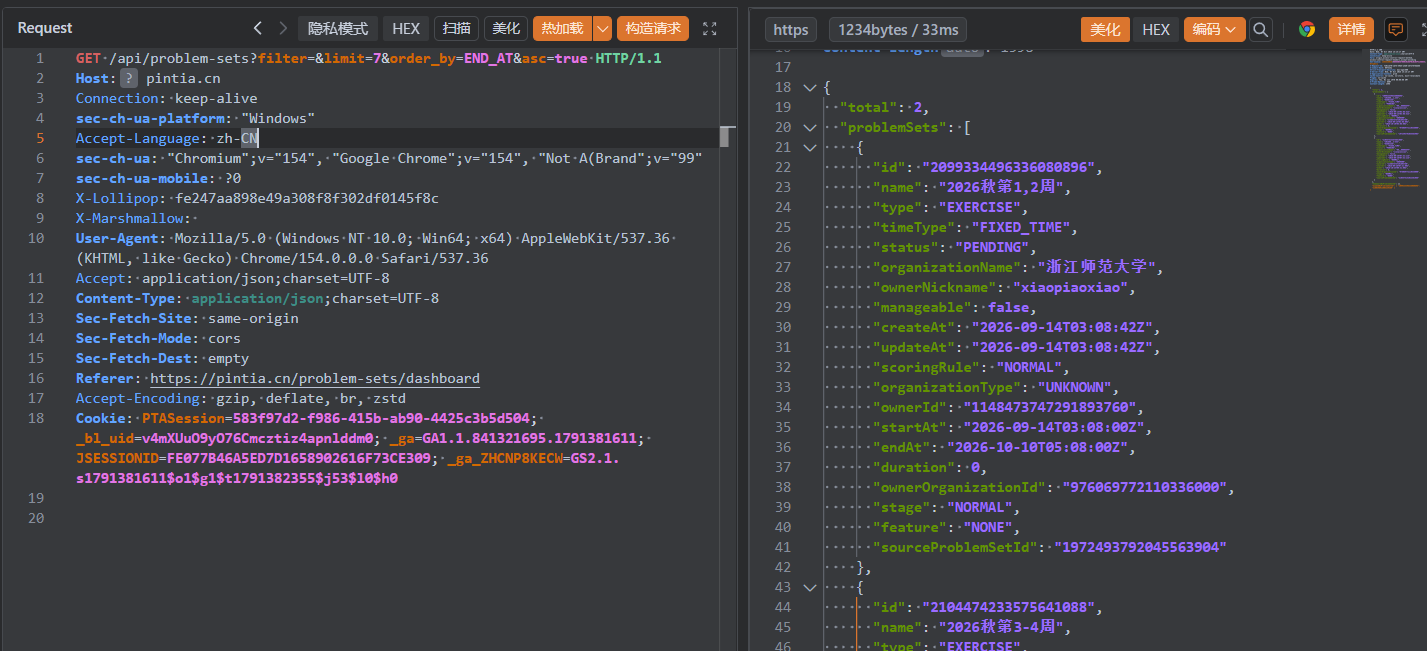Click the "2026秋第3-4周" name value

click(1003, 627)
